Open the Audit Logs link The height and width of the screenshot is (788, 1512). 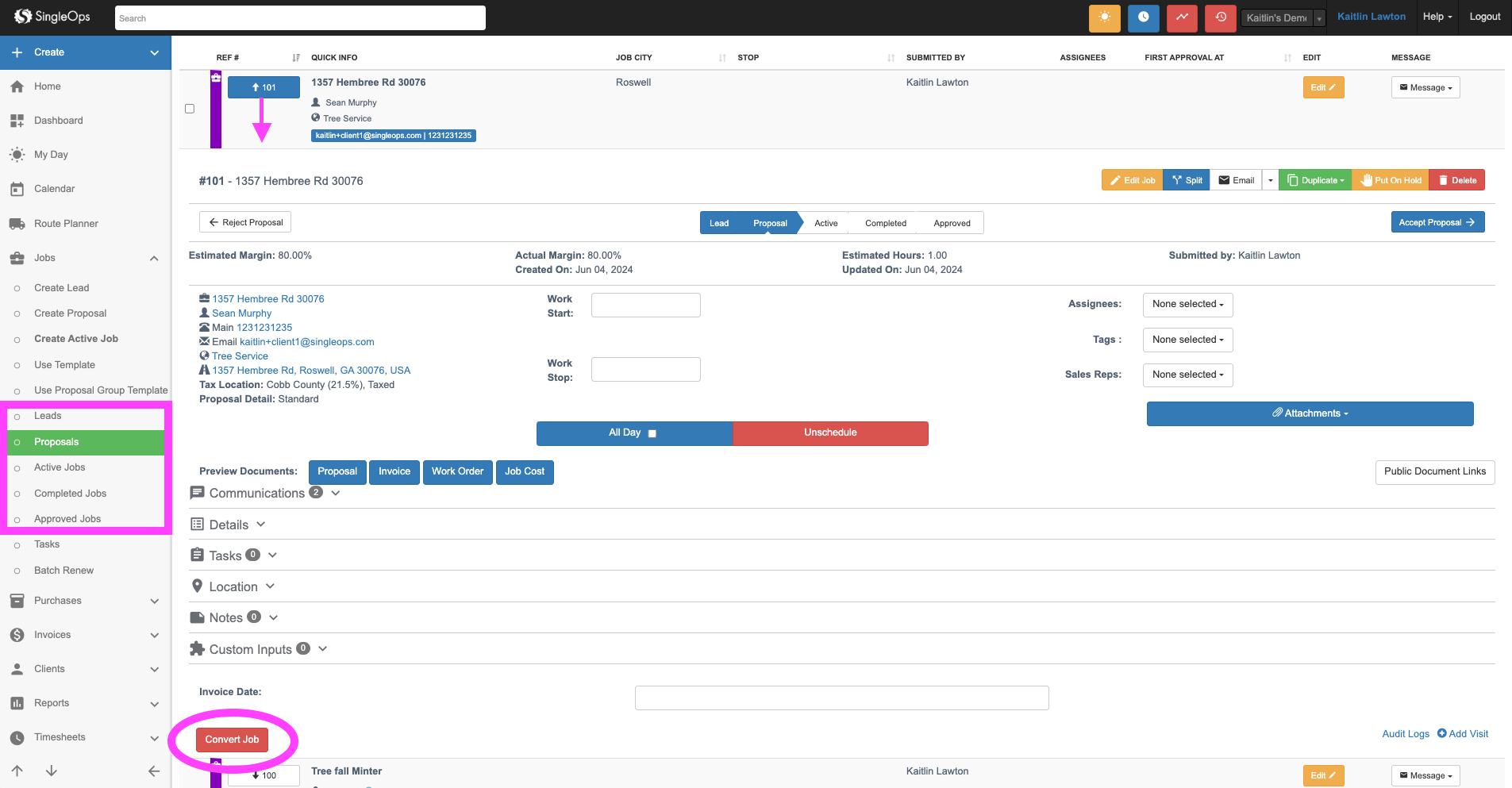point(1405,734)
